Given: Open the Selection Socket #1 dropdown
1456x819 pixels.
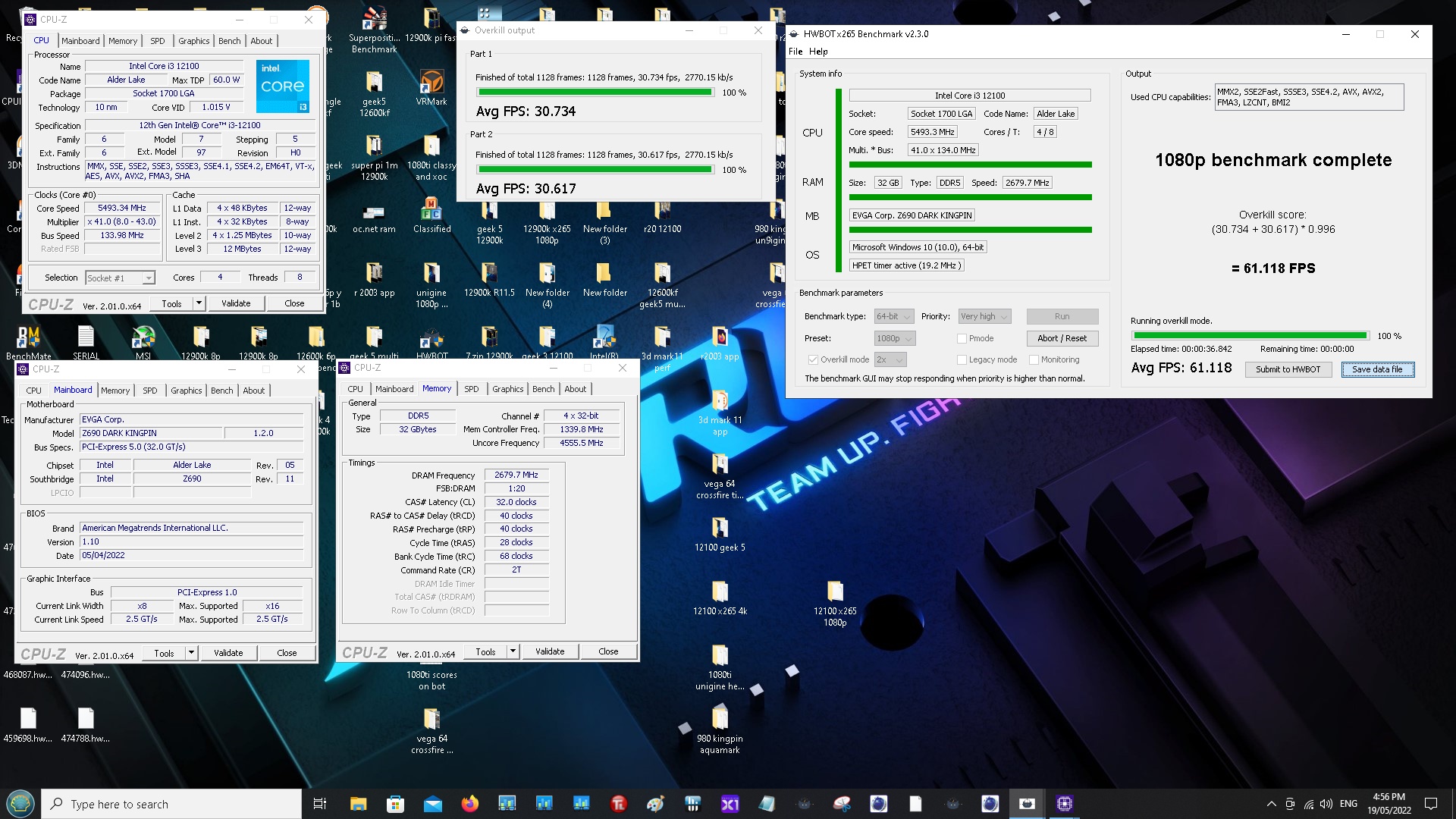Looking at the screenshot, I should 120,278.
